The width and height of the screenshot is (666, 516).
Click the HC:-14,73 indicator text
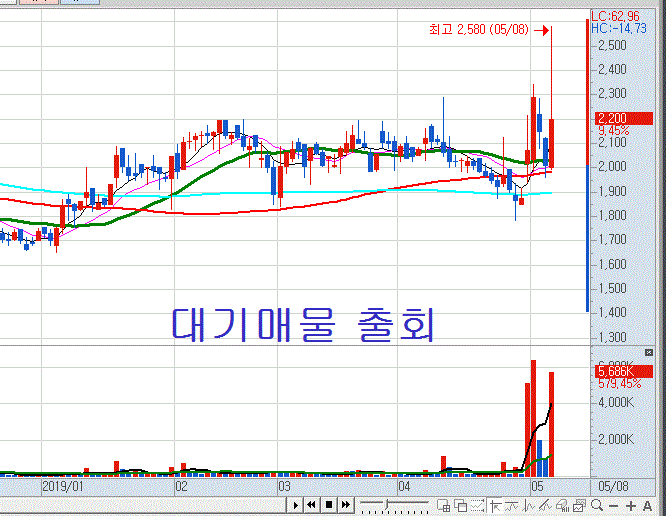click(619, 28)
